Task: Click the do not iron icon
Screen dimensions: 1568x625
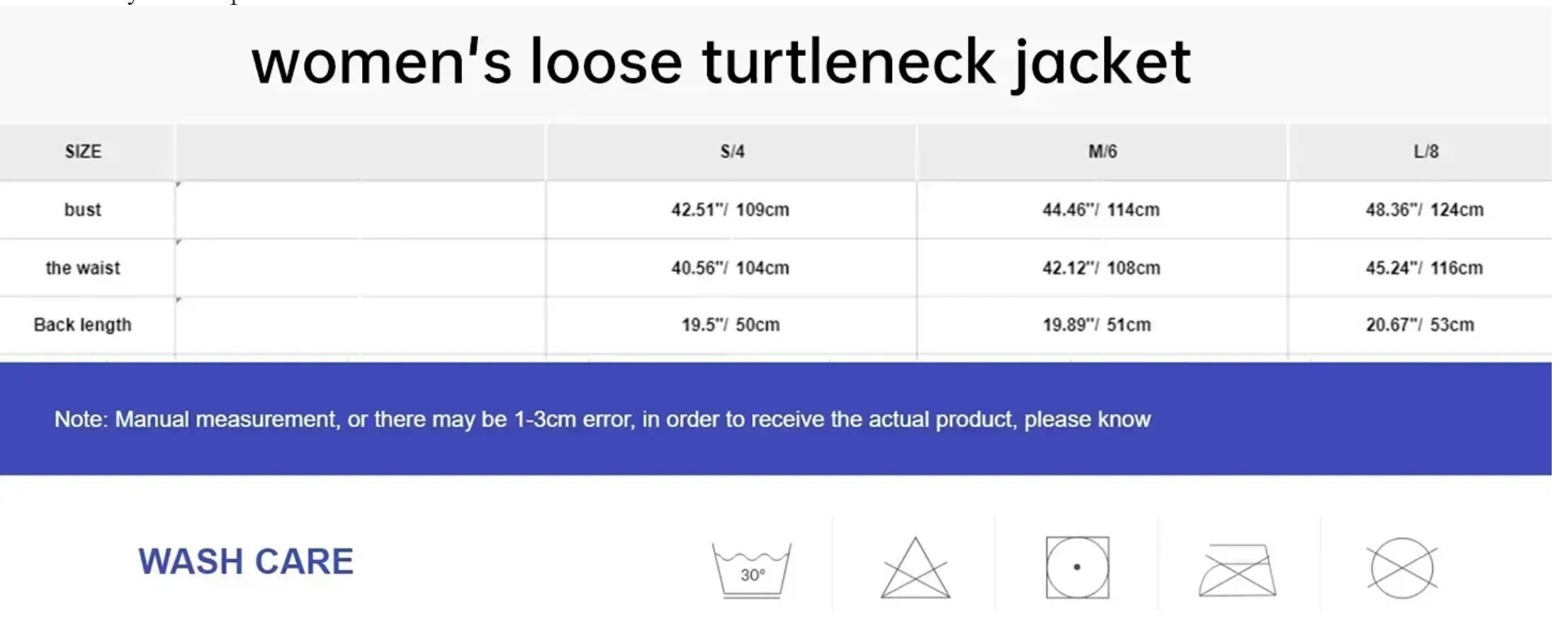Action: pyautogui.click(x=1237, y=570)
